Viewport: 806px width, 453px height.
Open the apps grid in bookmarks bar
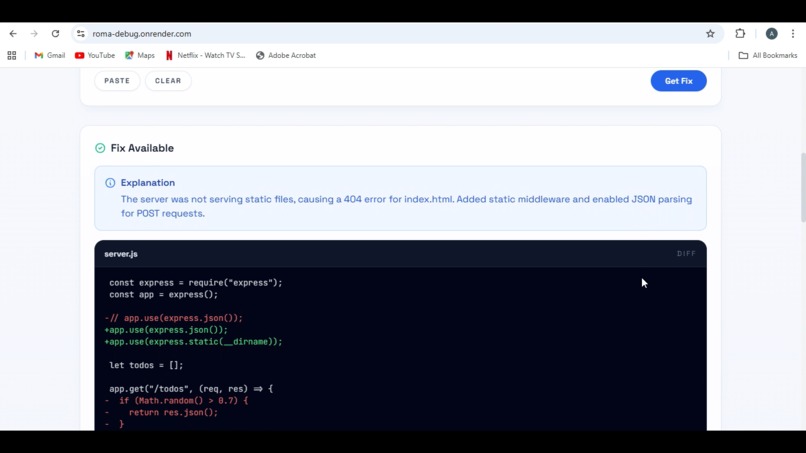[12, 56]
